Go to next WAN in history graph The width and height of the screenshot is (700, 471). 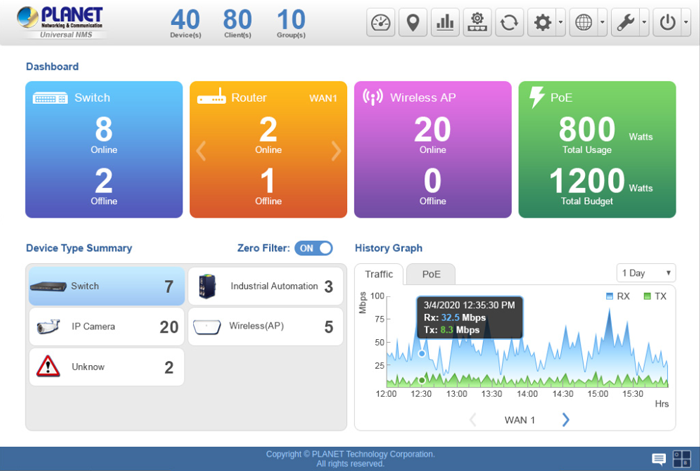point(566,420)
